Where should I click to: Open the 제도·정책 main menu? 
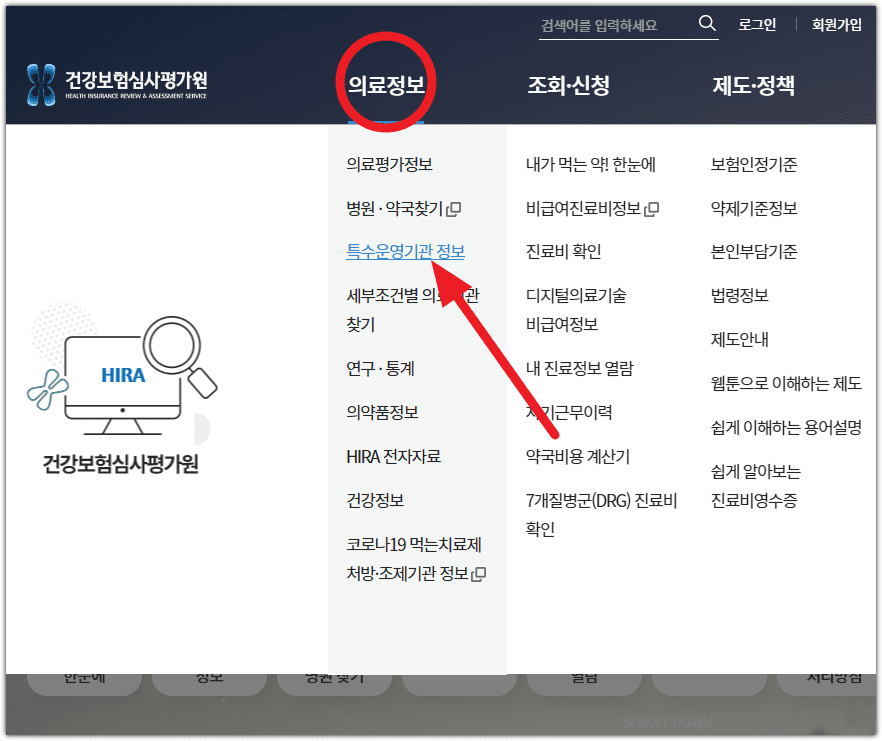pyautogui.click(x=754, y=86)
